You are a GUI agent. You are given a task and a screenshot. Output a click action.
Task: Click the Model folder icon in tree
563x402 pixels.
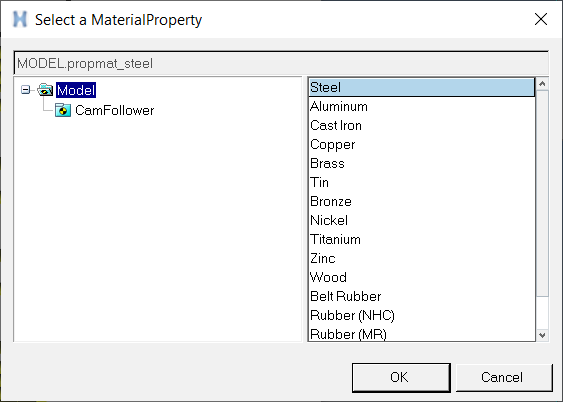pos(45,90)
